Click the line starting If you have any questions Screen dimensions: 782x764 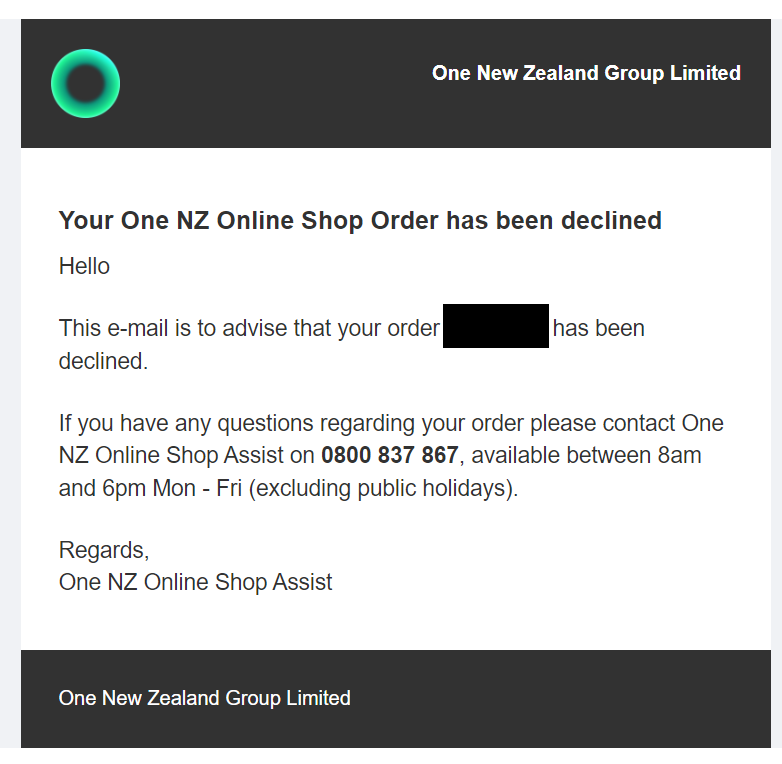(x=391, y=423)
